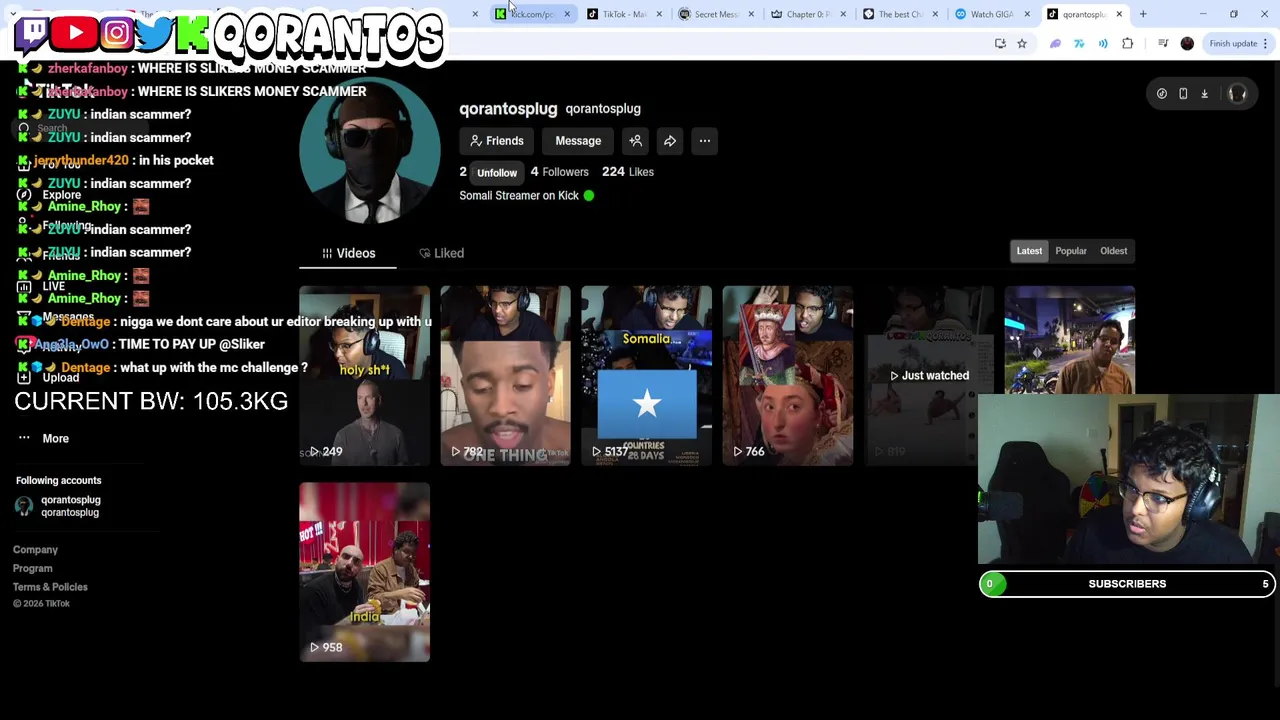Click the download desktop app icon
The height and width of the screenshot is (720, 1280).
pyautogui.click(x=1205, y=94)
